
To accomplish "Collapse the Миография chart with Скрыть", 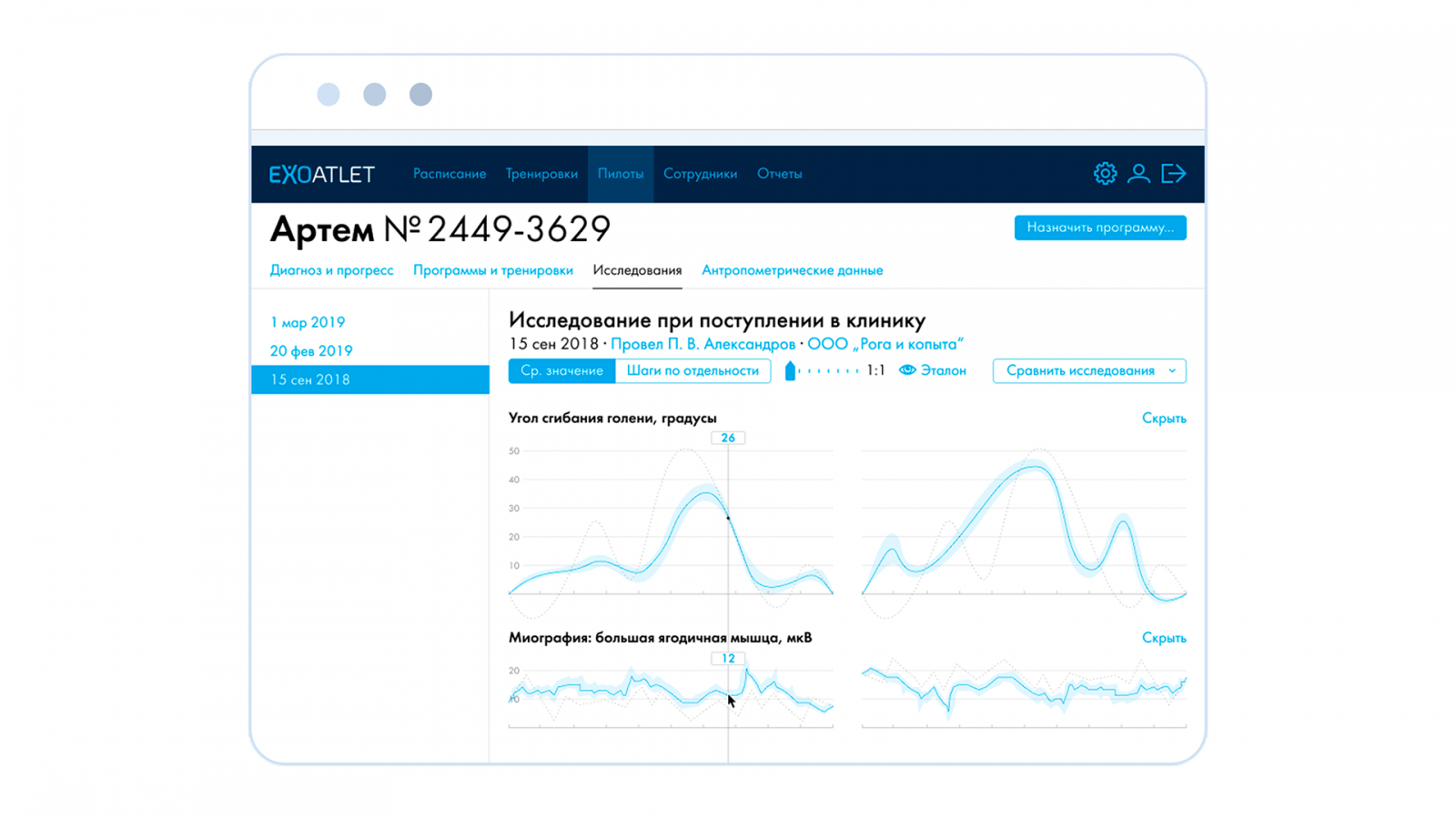I will coord(1163,638).
